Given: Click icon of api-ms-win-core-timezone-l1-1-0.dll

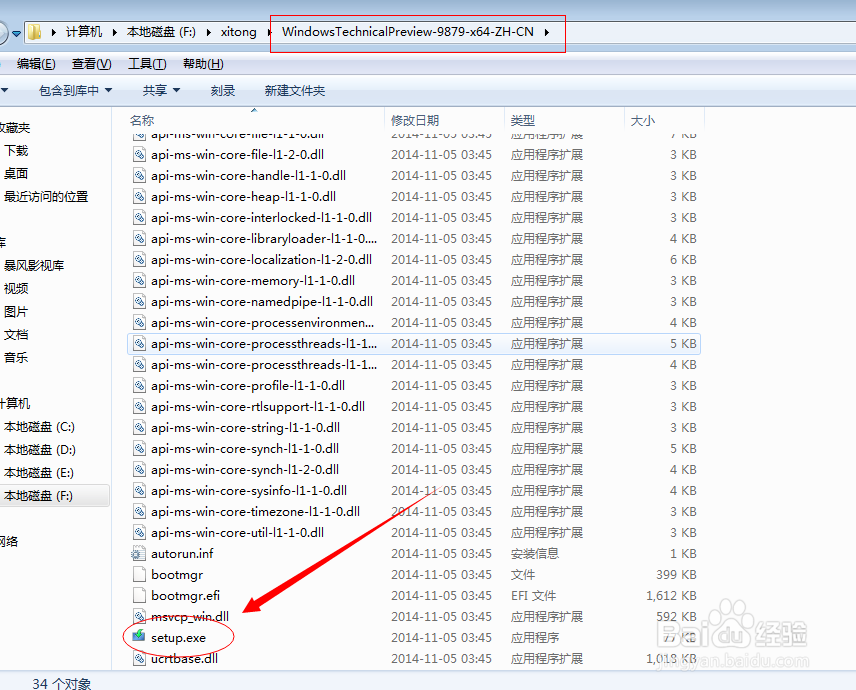Looking at the screenshot, I should pyautogui.click(x=139, y=511).
